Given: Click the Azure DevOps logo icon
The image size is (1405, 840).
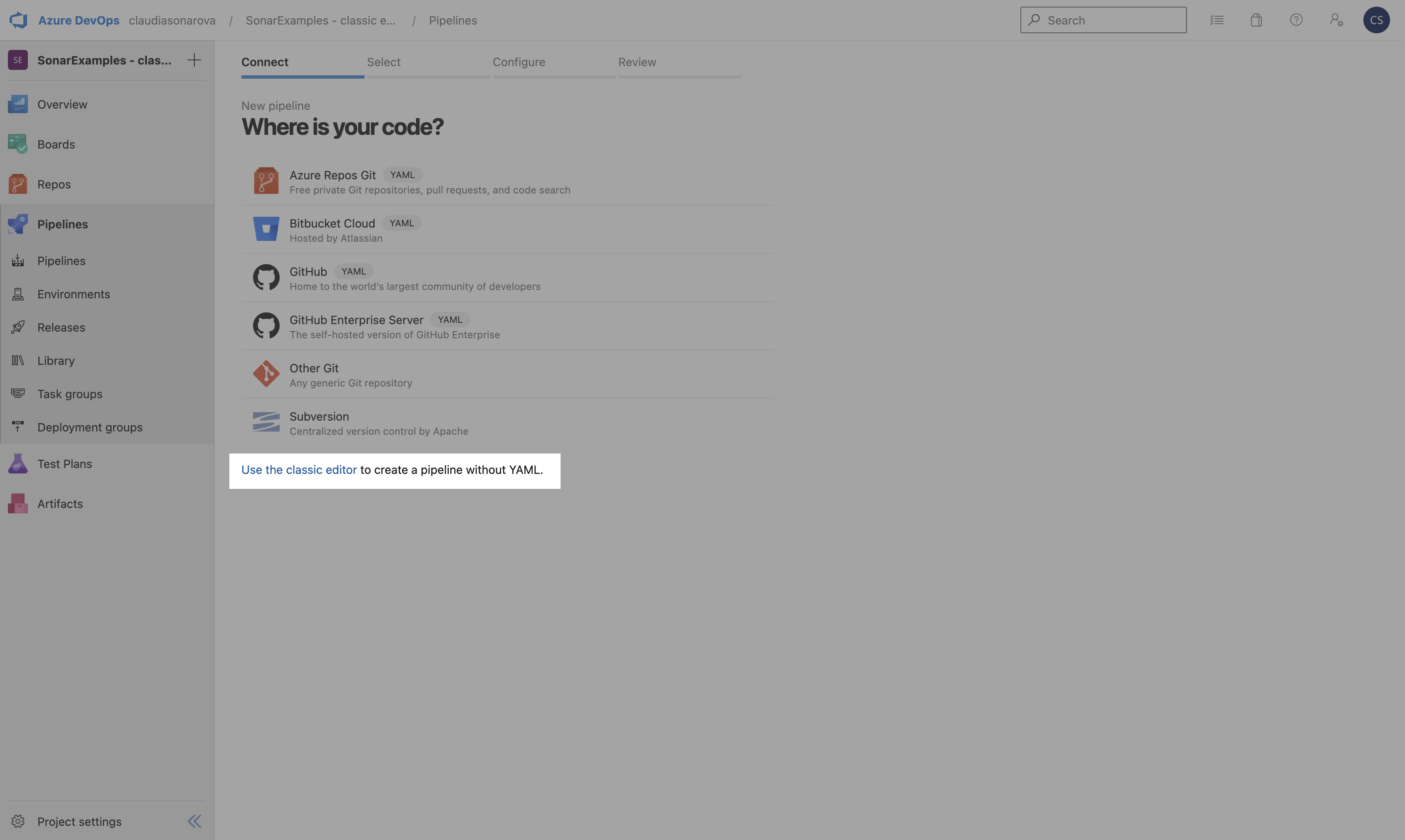Looking at the screenshot, I should coord(18,20).
